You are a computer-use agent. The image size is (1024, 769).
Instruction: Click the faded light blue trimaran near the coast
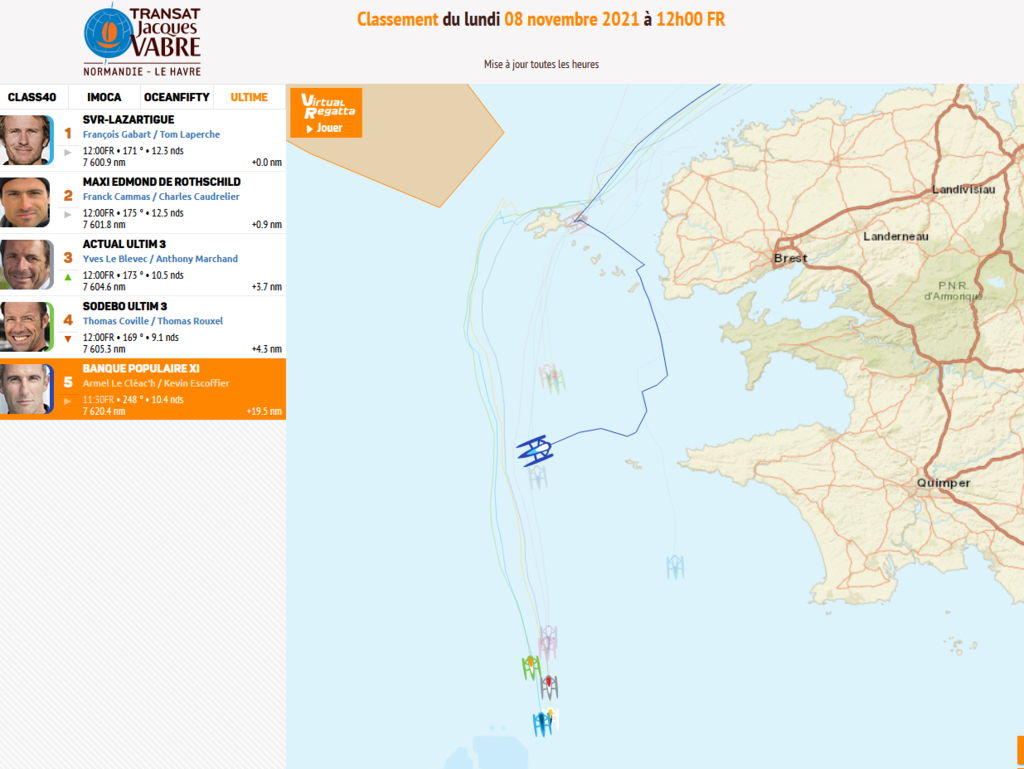point(675,567)
